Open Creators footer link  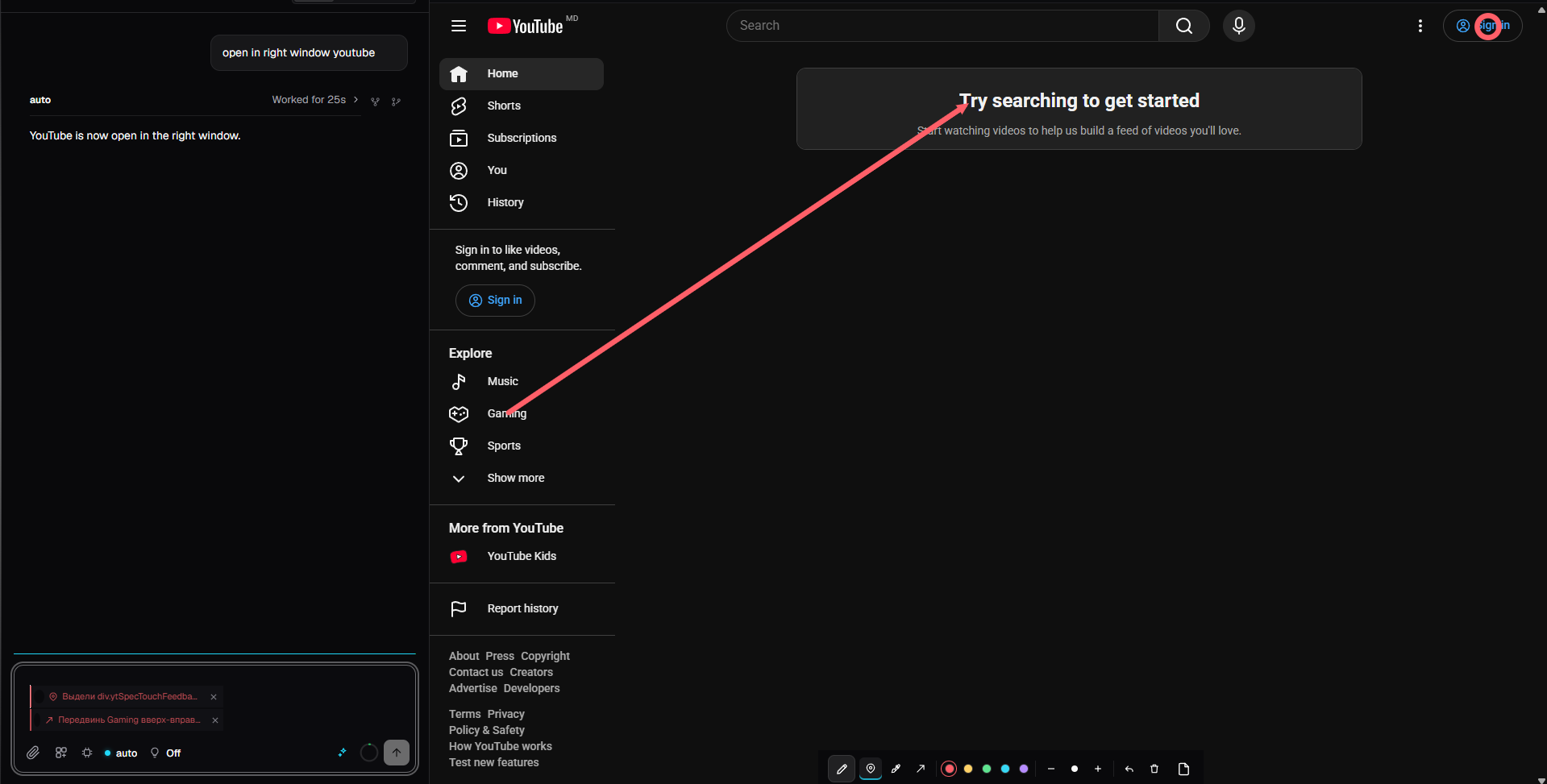[531, 672]
